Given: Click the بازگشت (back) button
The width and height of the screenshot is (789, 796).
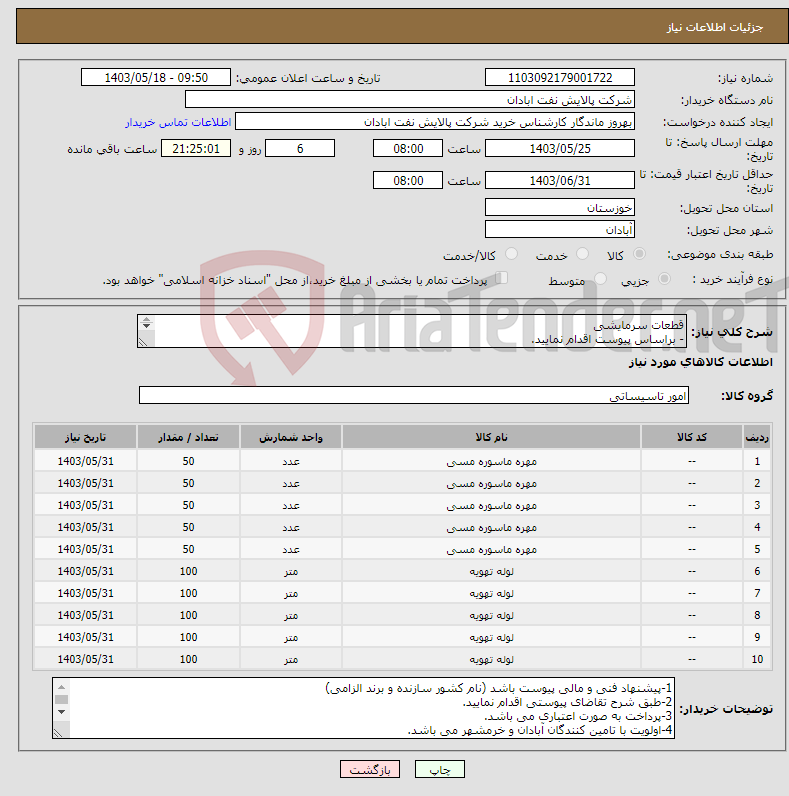Looking at the screenshot, I should (370, 770).
